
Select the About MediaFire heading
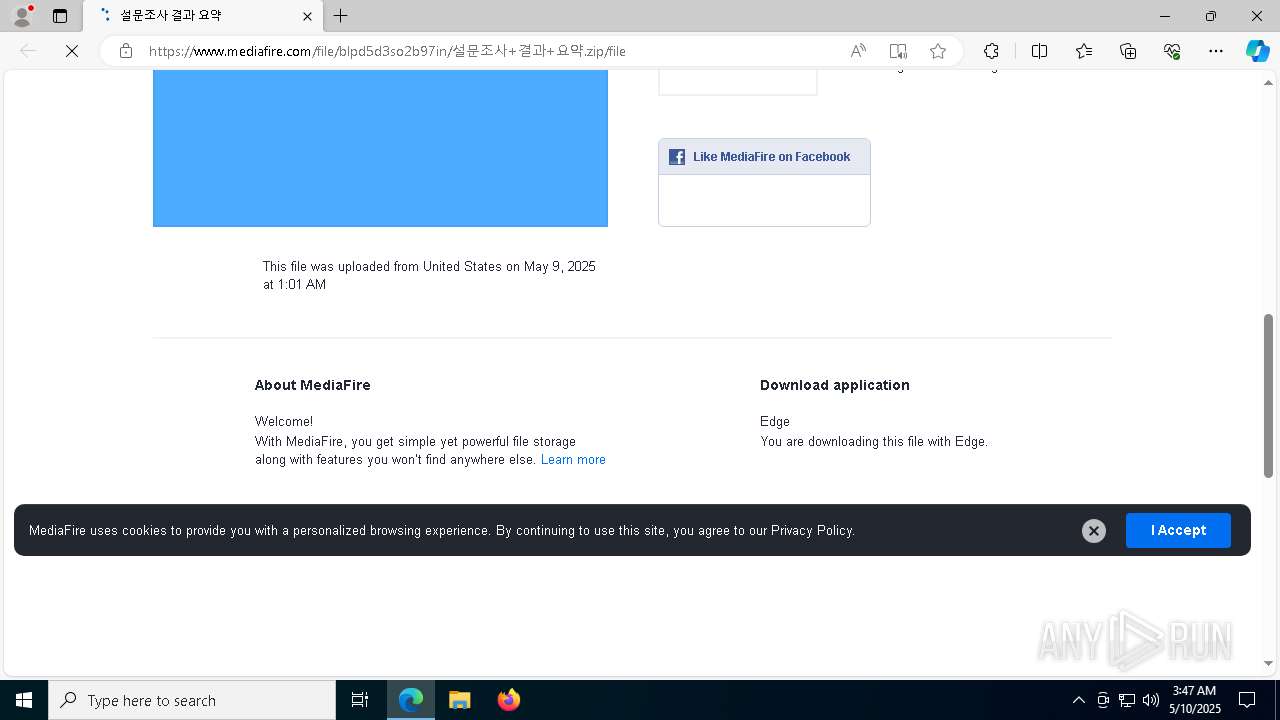click(x=312, y=385)
